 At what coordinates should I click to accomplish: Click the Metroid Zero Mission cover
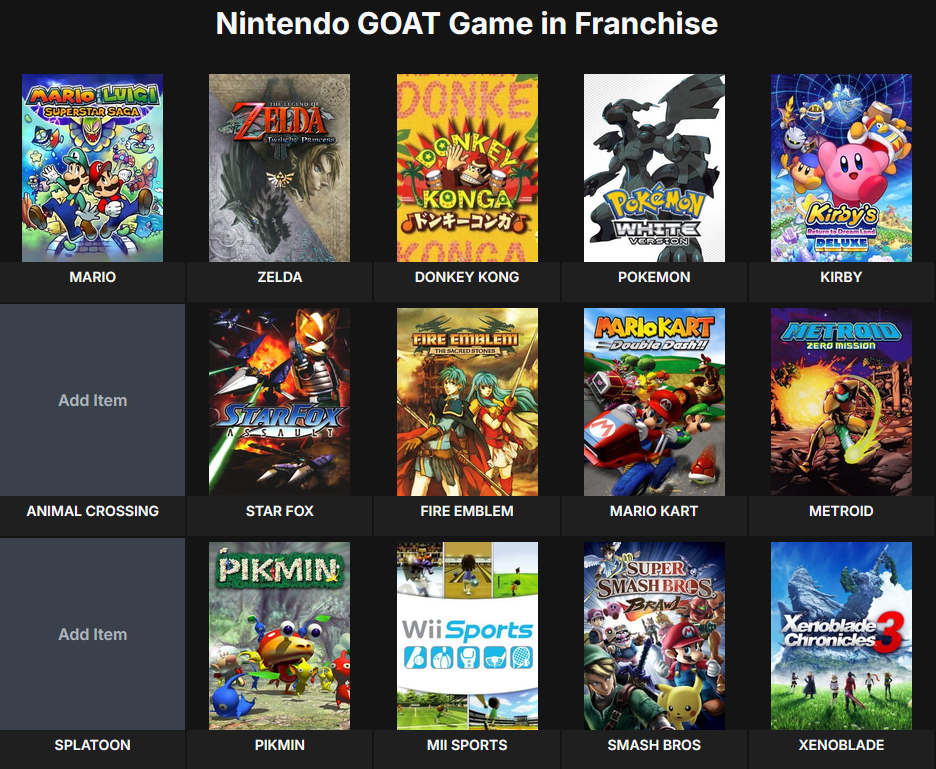point(841,402)
